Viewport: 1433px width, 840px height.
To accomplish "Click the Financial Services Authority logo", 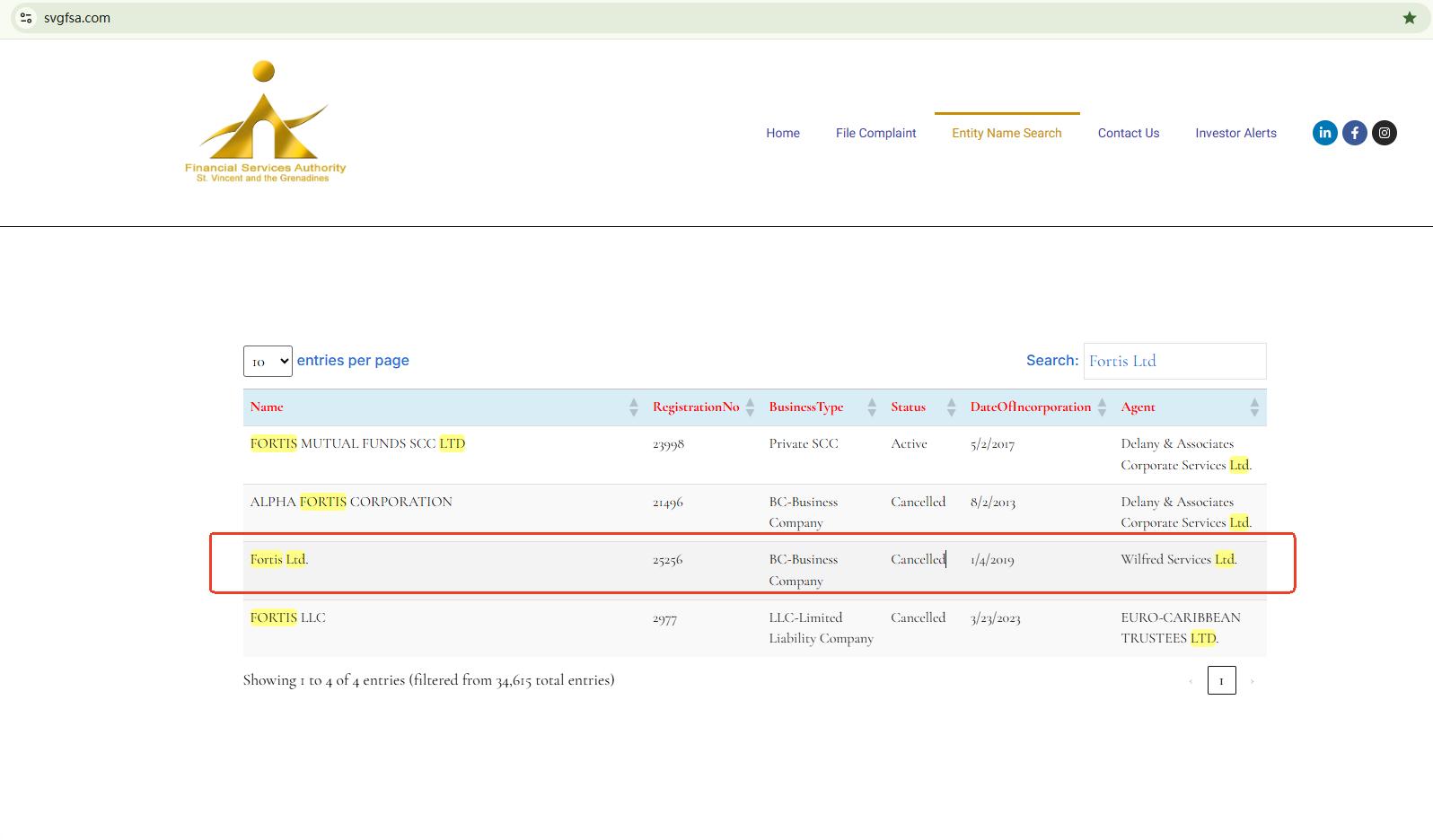I will (x=265, y=123).
